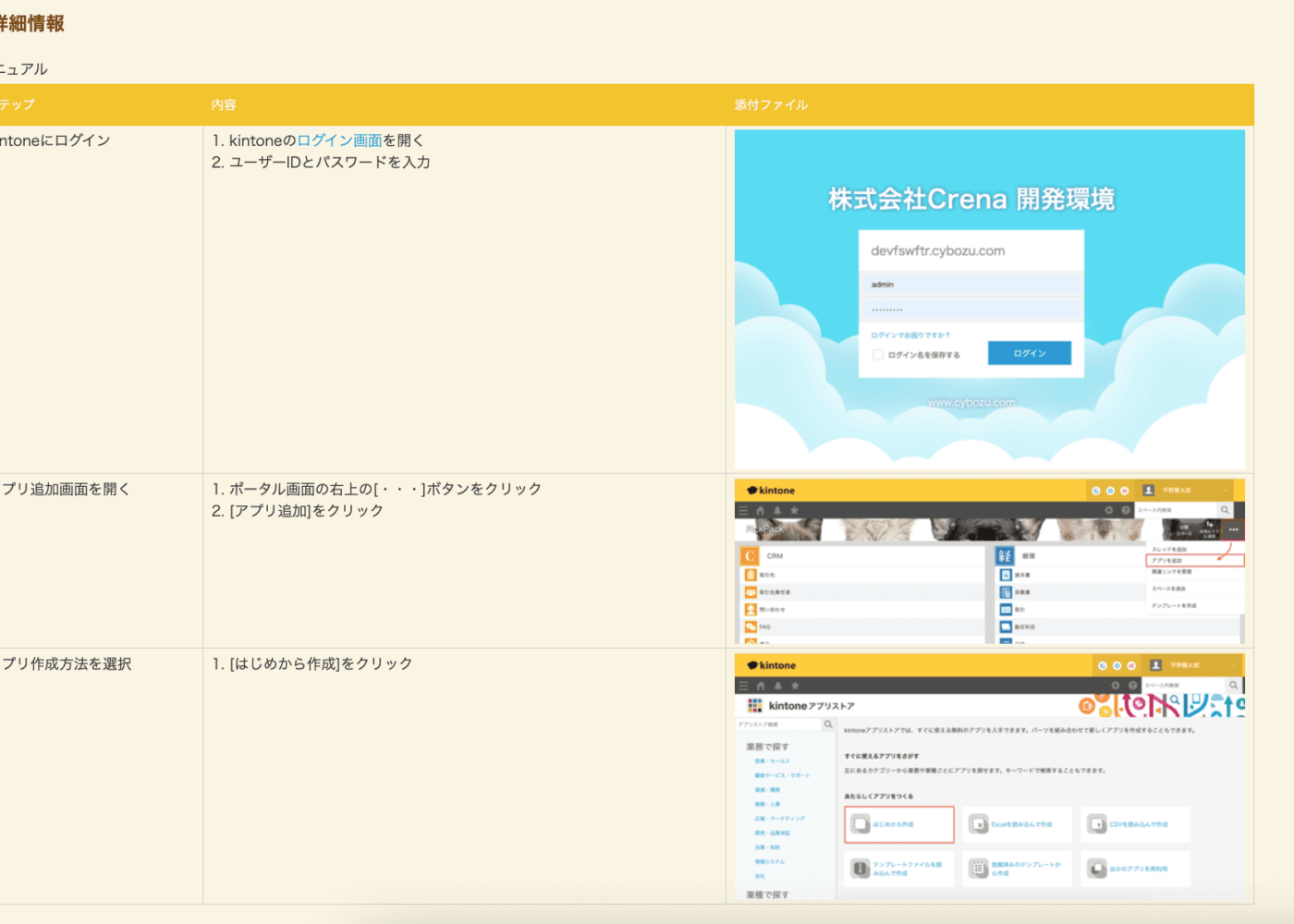Click the text '1. [はじめから作成]をクリック'
The image size is (1294, 924).
point(312,664)
